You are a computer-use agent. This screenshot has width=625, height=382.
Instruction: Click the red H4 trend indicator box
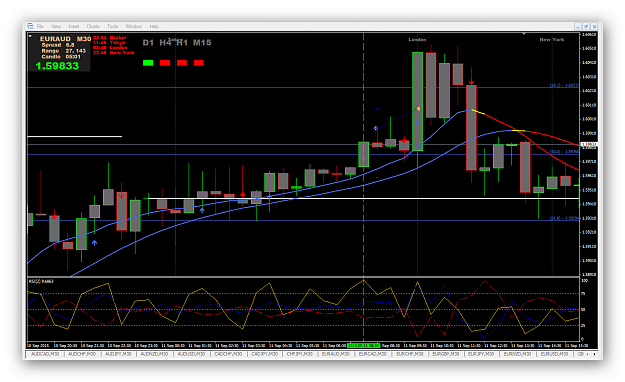[165, 63]
